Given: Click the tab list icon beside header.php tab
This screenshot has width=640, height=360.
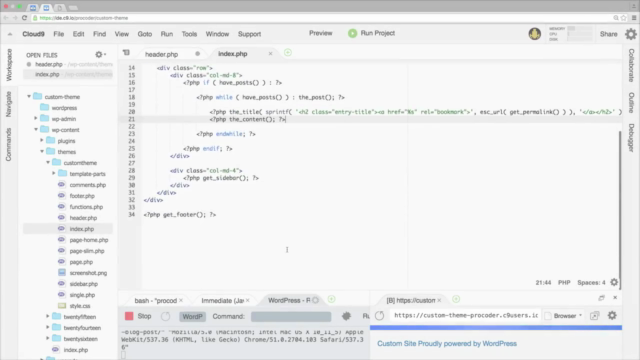Looking at the screenshot, I should tap(126, 53).
